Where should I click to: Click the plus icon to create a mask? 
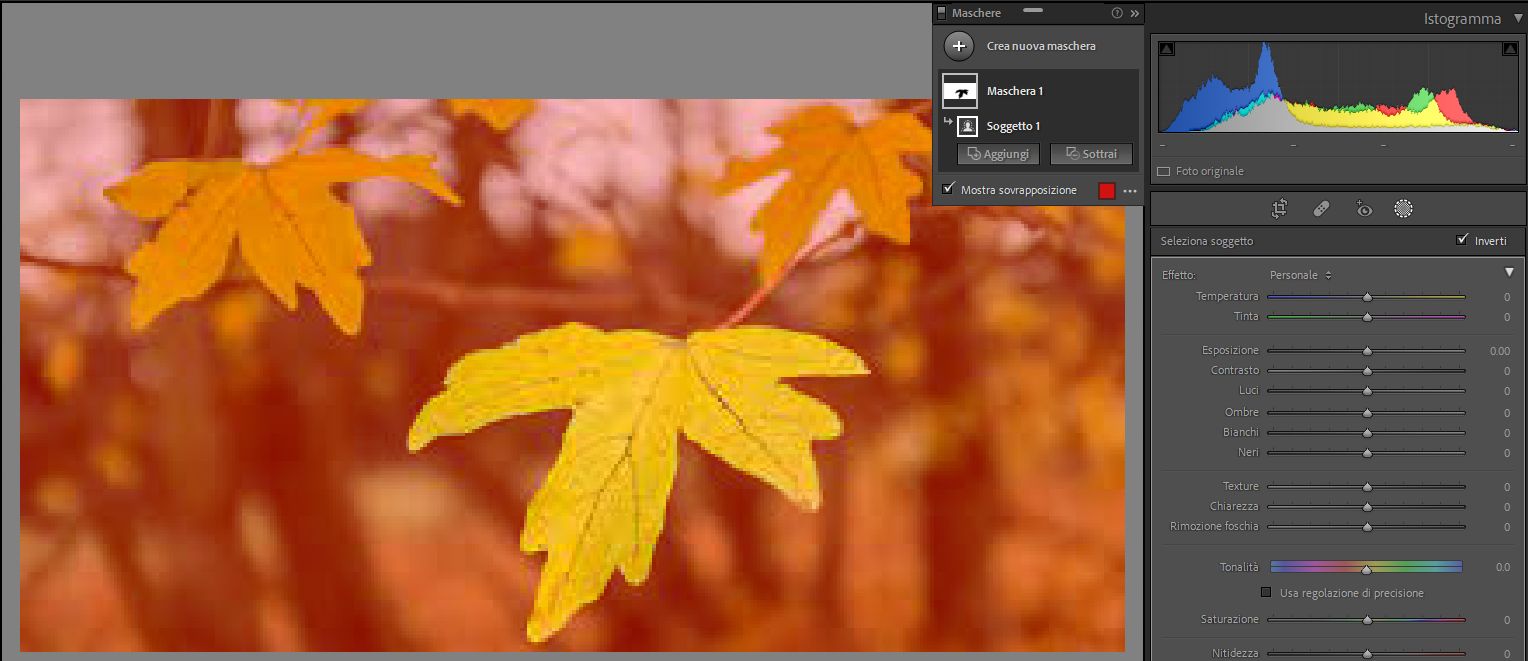[x=959, y=46]
